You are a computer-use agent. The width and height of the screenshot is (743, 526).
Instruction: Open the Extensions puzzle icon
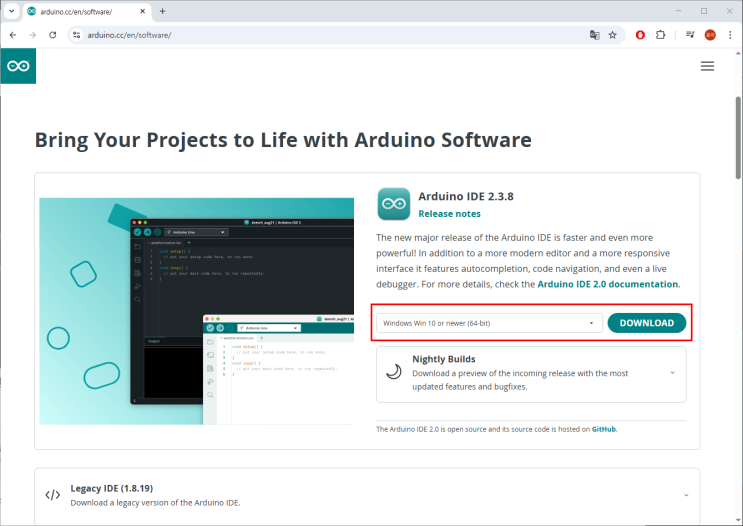pyautogui.click(x=660, y=35)
